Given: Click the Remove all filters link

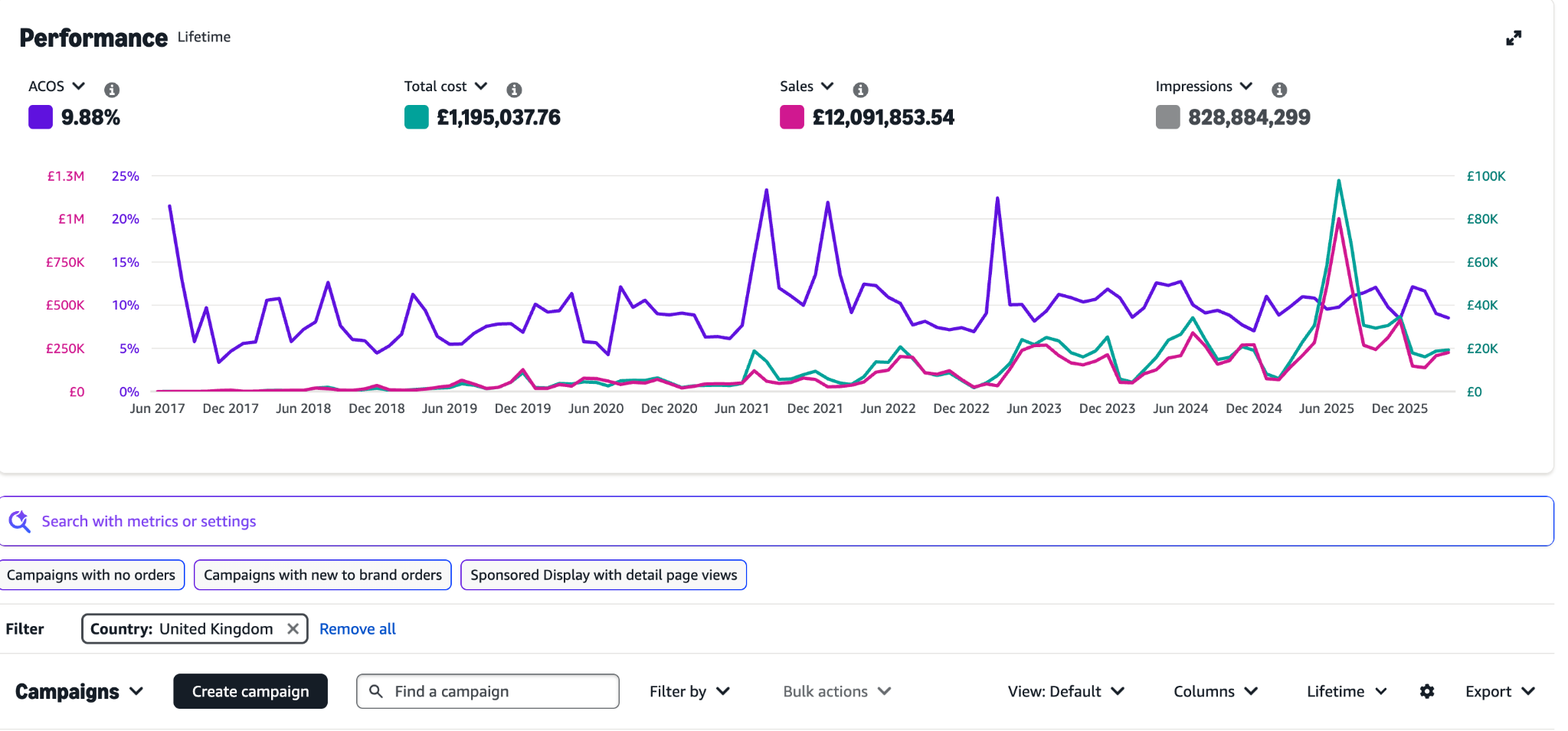Looking at the screenshot, I should pos(358,629).
